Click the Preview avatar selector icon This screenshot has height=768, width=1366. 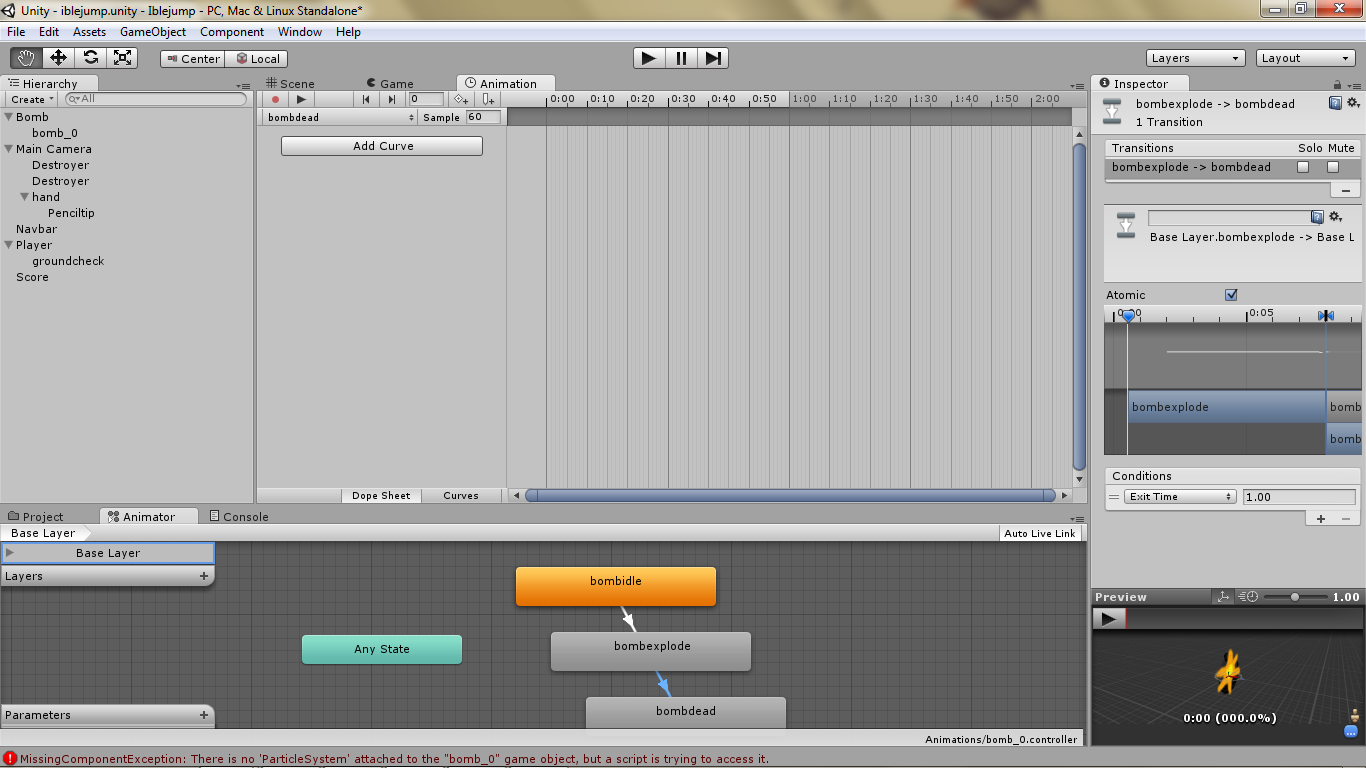click(1355, 716)
